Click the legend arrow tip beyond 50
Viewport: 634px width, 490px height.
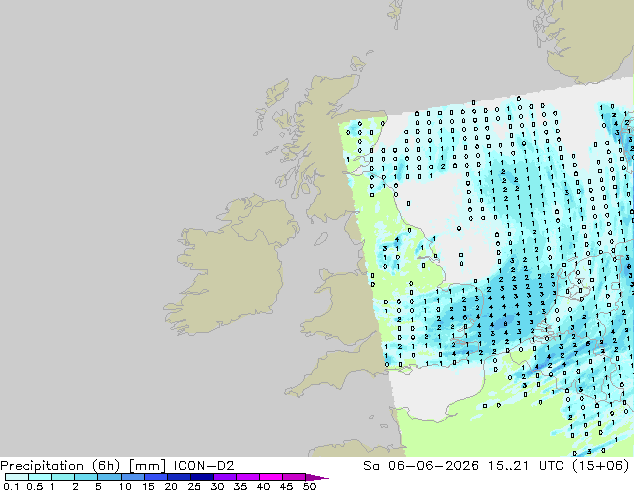317,477
